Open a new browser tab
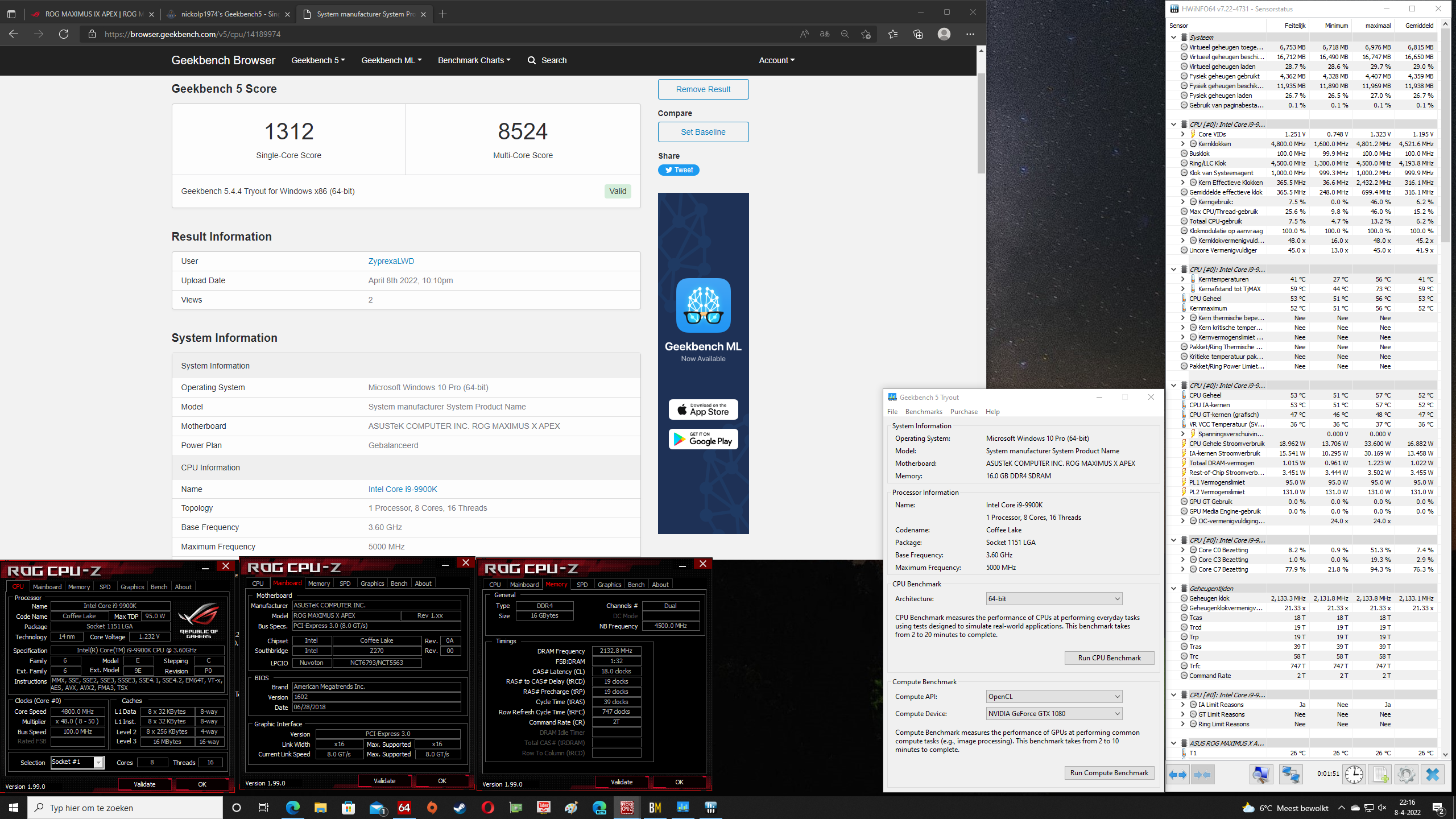 [x=442, y=14]
